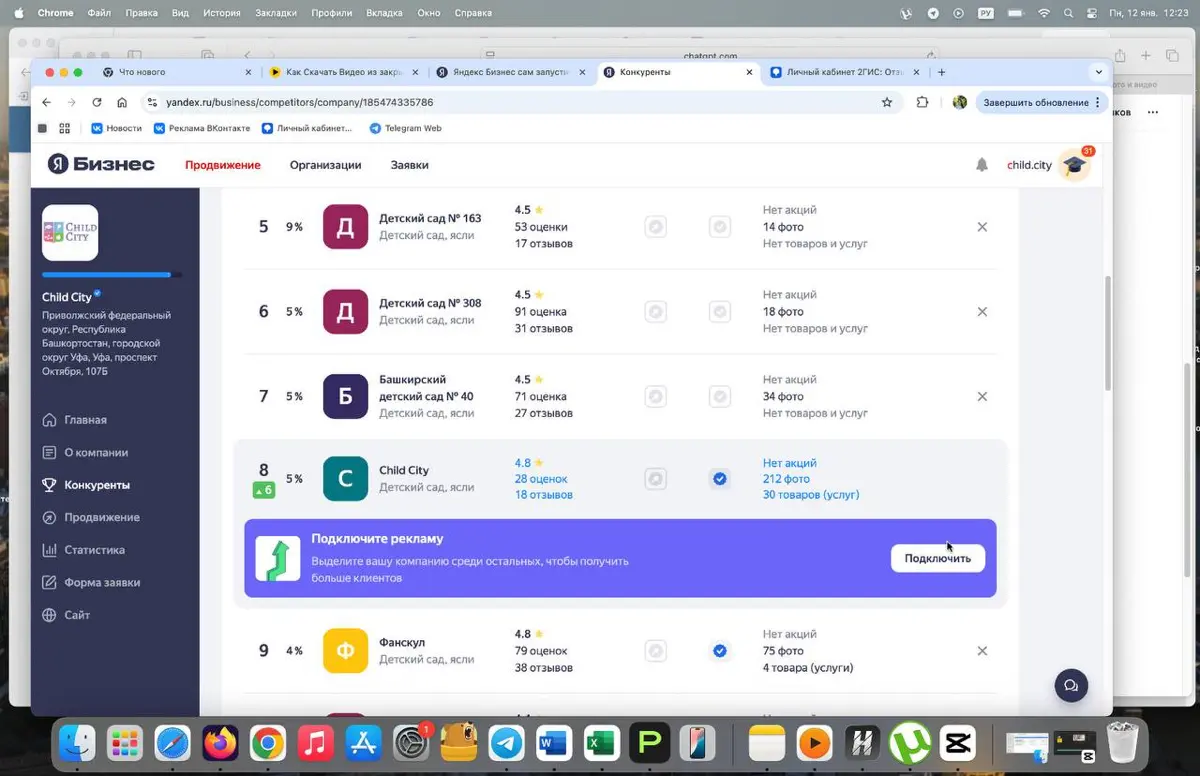Switch to the Личный кабинет 2ГИС tab
Image resolution: width=1200 pixels, height=776 pixels.
845,72
